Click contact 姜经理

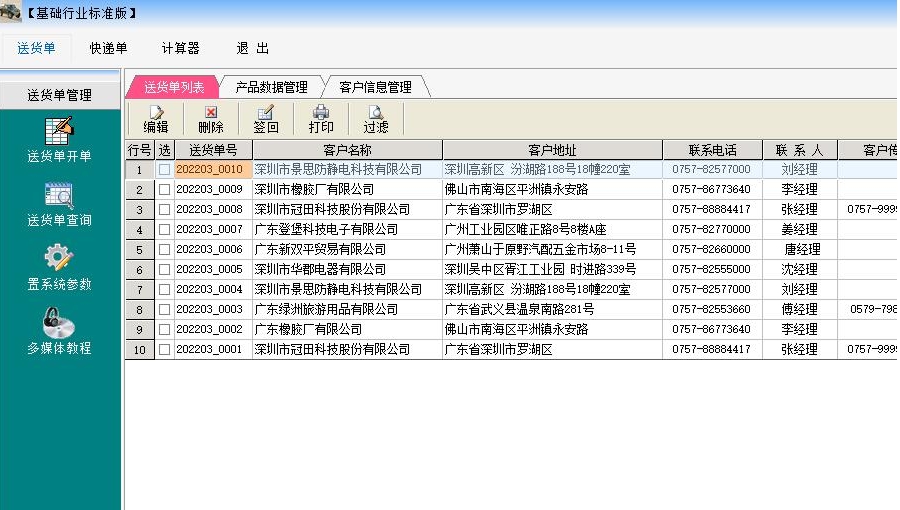tap(799, 229)
